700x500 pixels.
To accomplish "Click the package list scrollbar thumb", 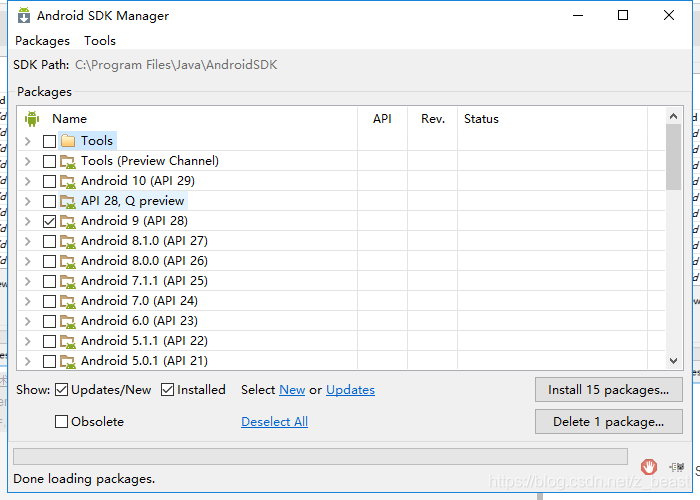I will [673, 157].
